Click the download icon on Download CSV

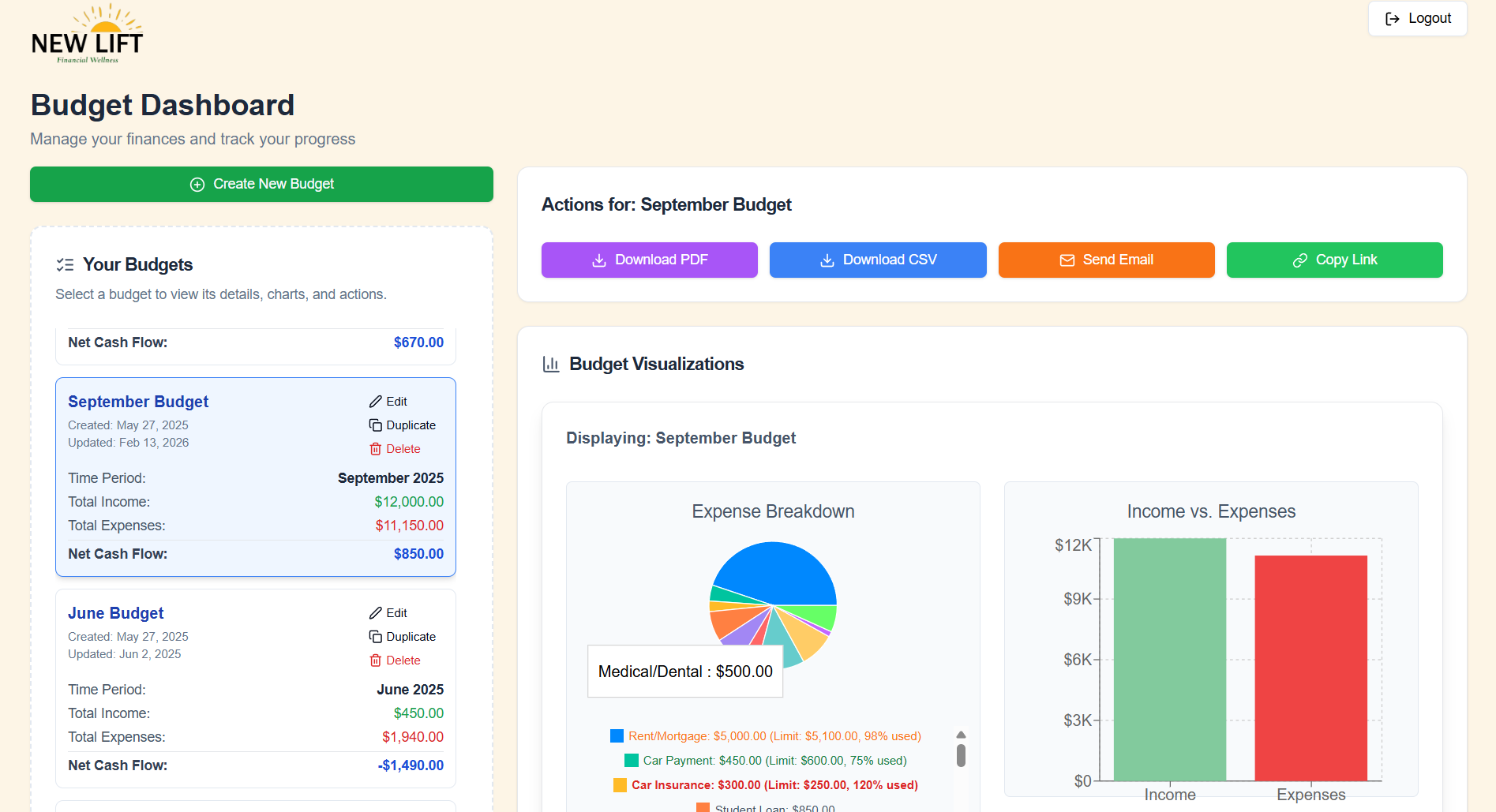click(x=827, y=260)
